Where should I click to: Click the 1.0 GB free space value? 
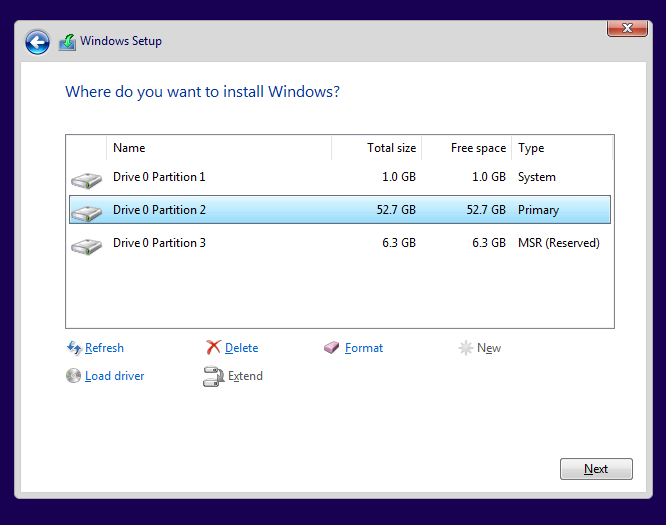pyautogui.click(x=489, y=177)
